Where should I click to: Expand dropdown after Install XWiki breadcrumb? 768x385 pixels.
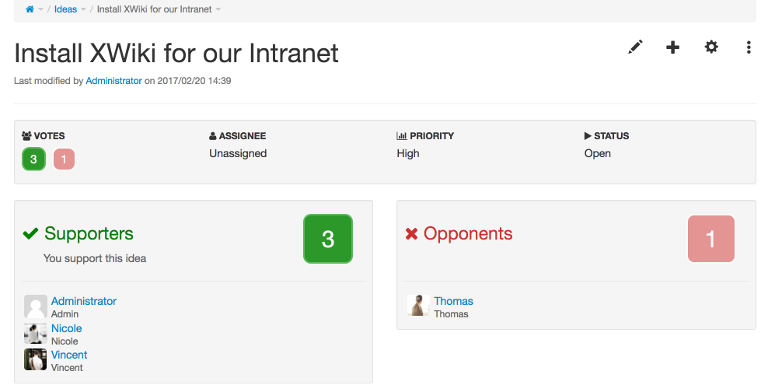218,9
